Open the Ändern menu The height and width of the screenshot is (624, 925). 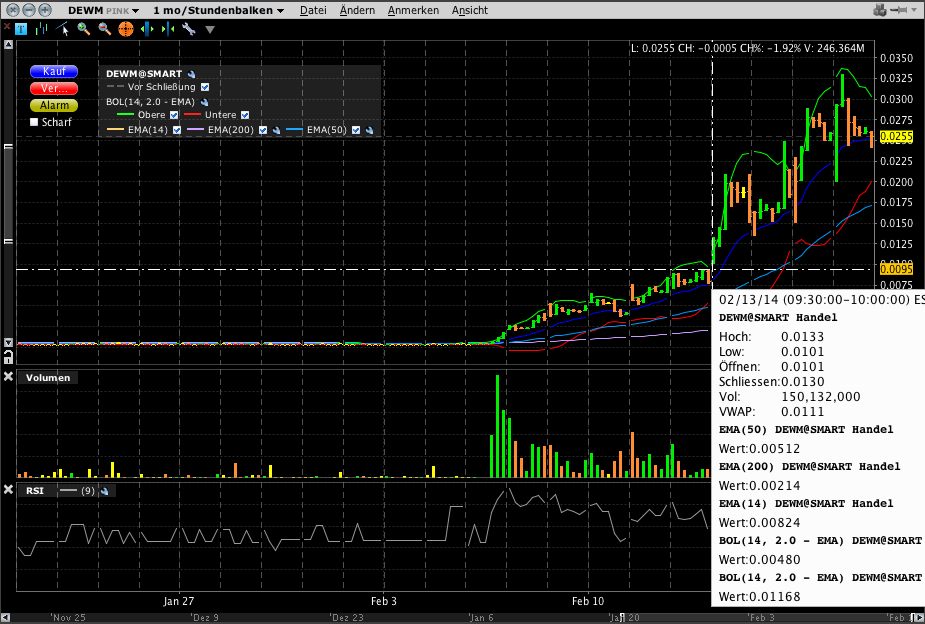(x=357, y=10)
